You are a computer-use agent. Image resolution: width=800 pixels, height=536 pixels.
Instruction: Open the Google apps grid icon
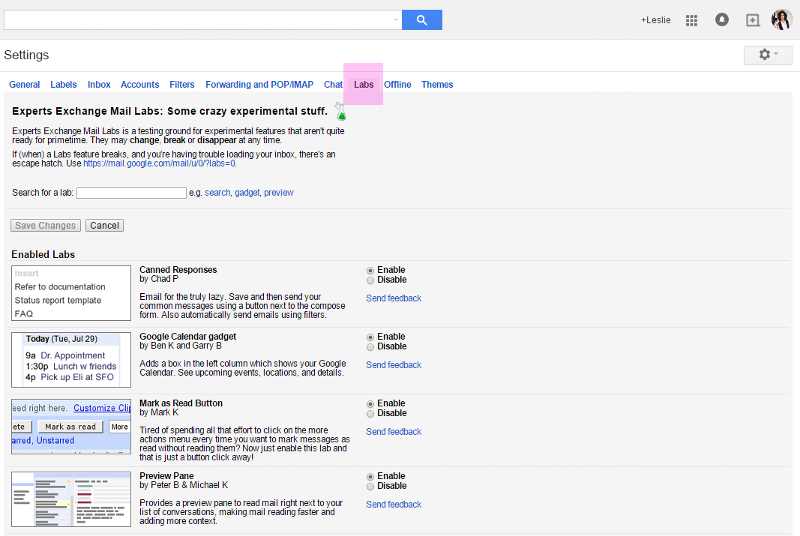[691, 20]
